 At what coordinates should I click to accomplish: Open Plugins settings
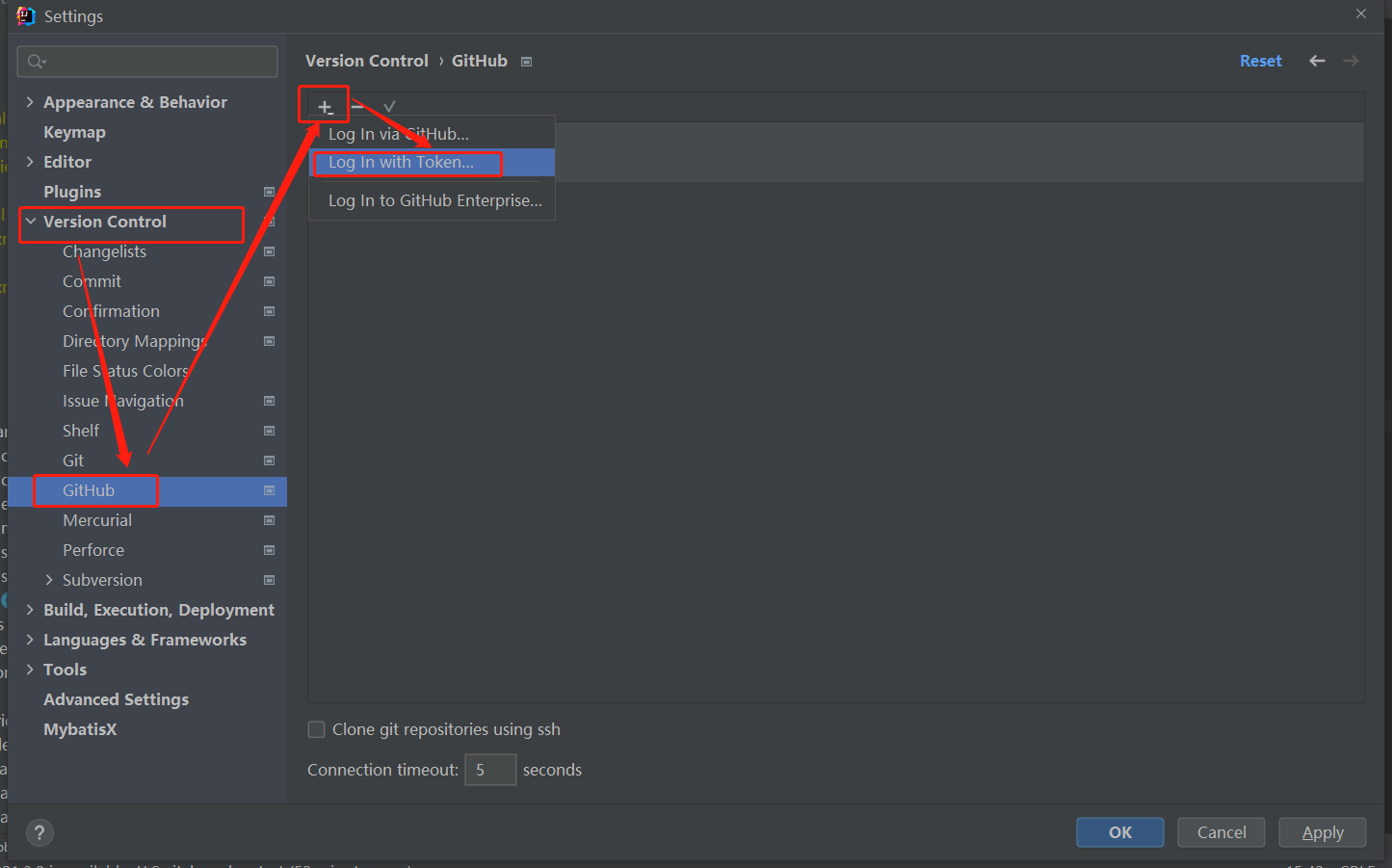[x=72, y=192]
